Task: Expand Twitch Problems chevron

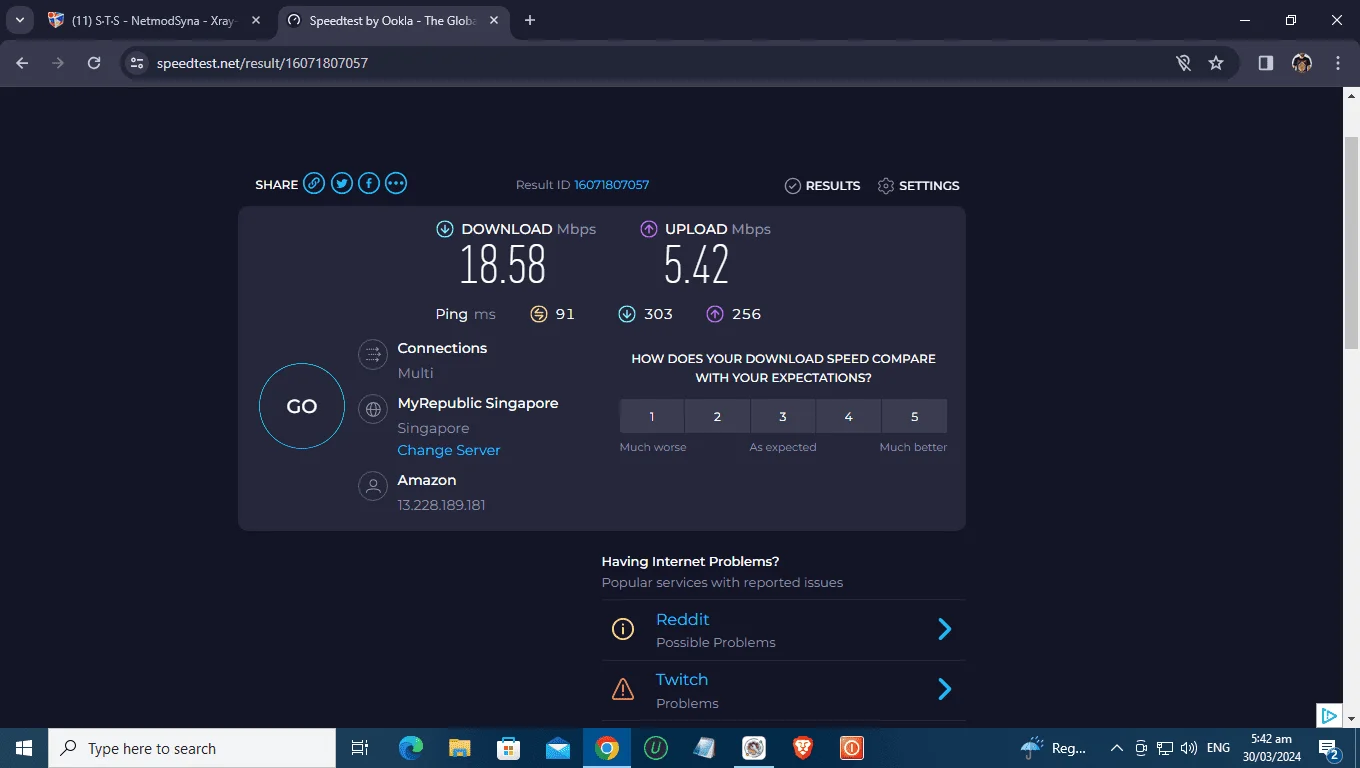Action: [944, 689]
